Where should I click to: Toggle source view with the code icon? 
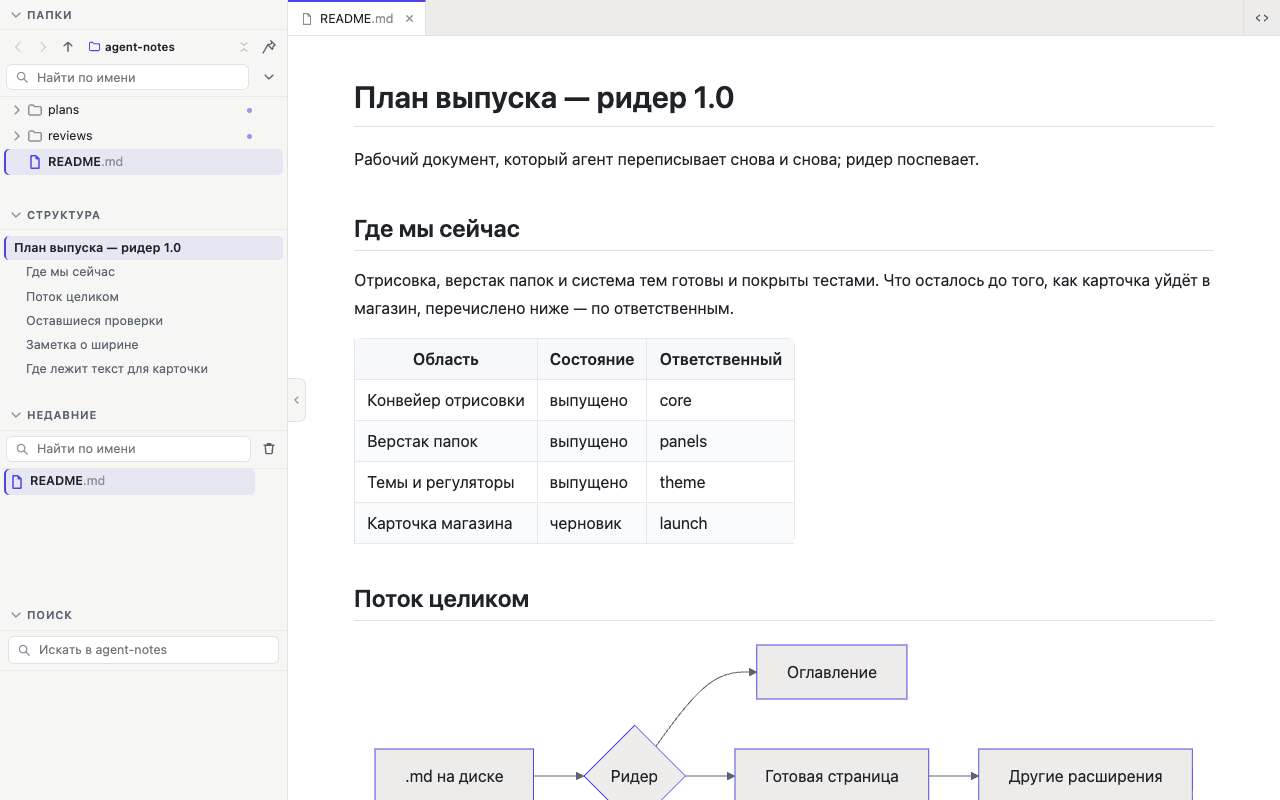[1262, 18]
